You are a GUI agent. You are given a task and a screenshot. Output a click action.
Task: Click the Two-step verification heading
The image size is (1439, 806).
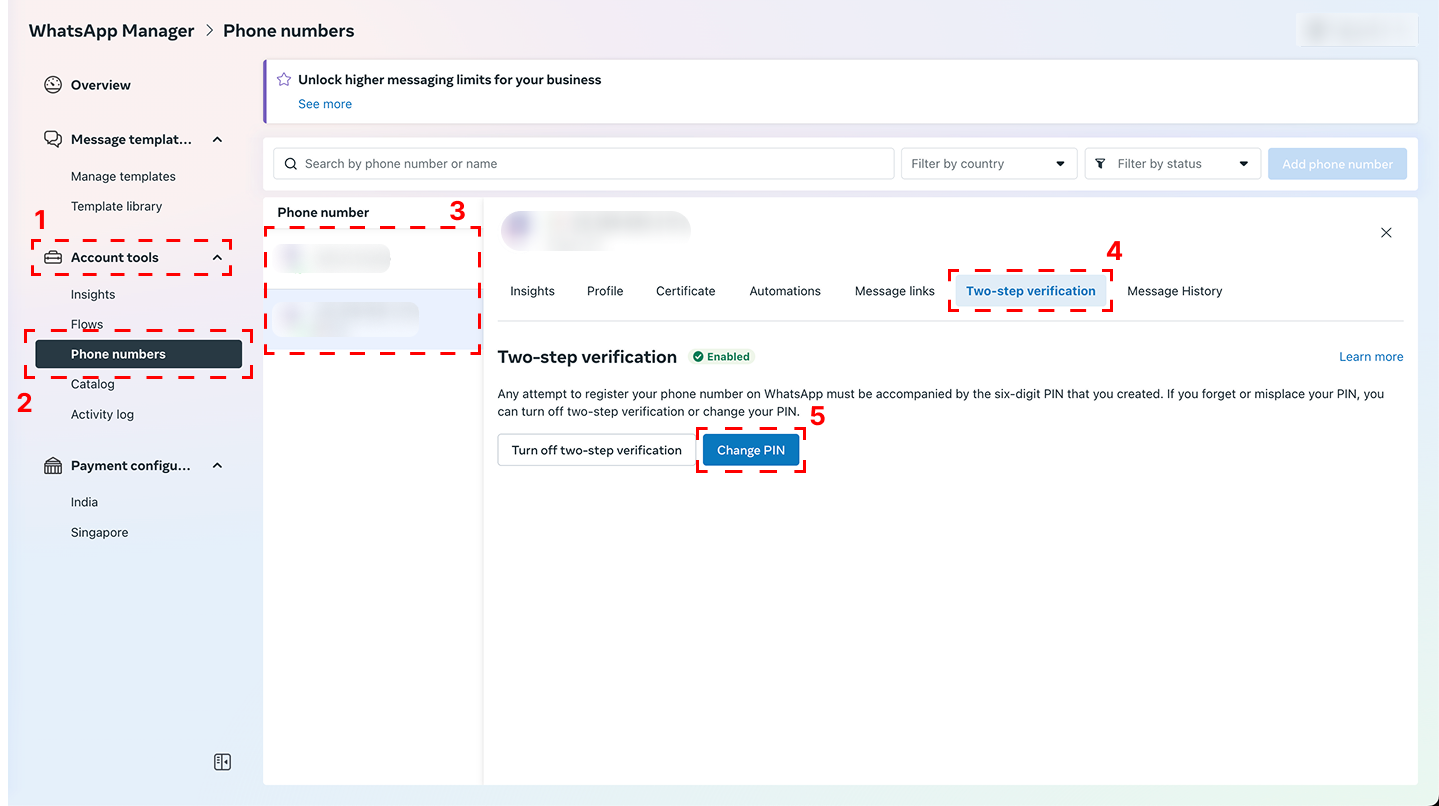pos(588,356)
